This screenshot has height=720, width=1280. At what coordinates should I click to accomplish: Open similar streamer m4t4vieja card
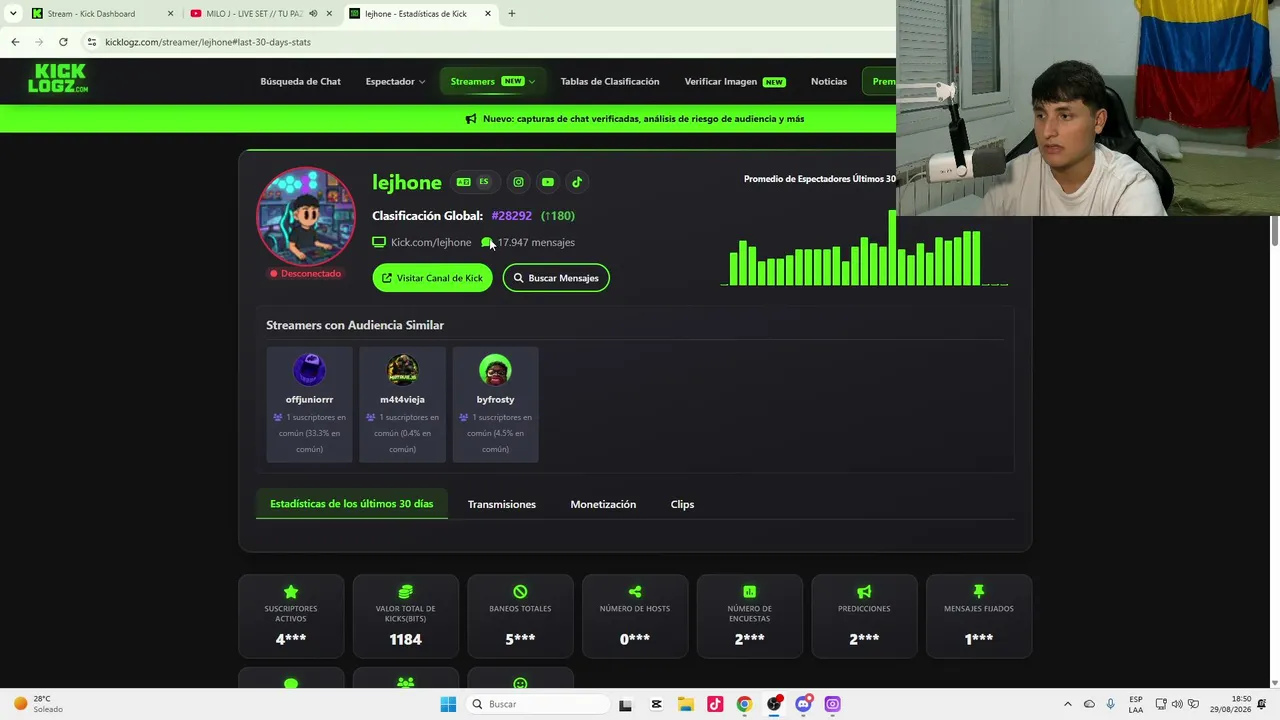pos(402,404)
